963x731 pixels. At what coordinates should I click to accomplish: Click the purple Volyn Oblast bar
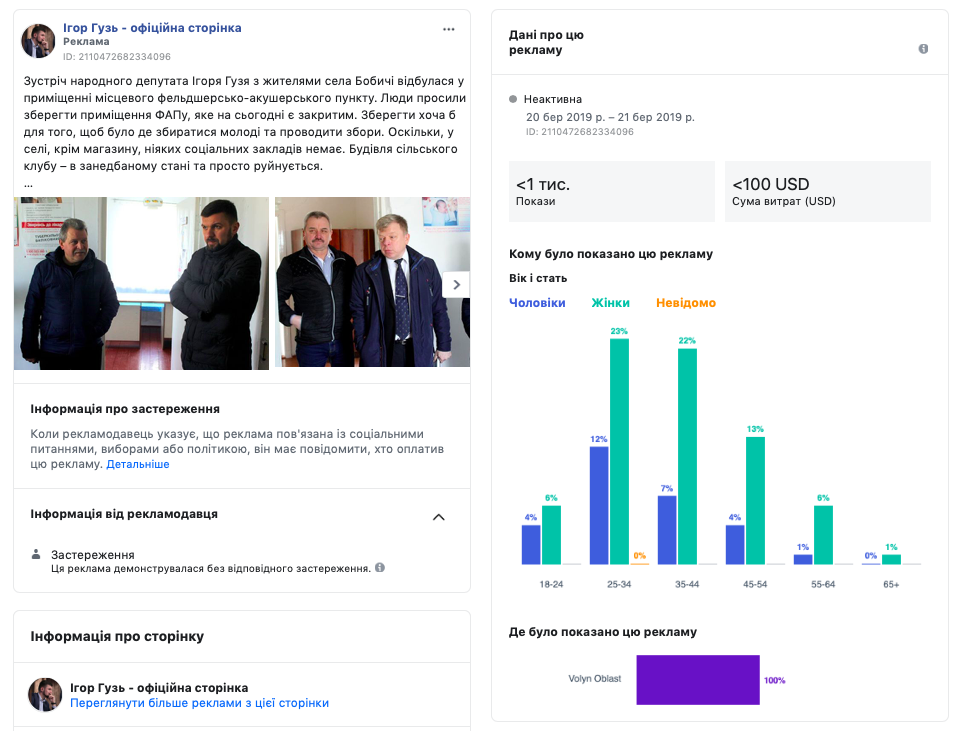click(x=697, y=680)
